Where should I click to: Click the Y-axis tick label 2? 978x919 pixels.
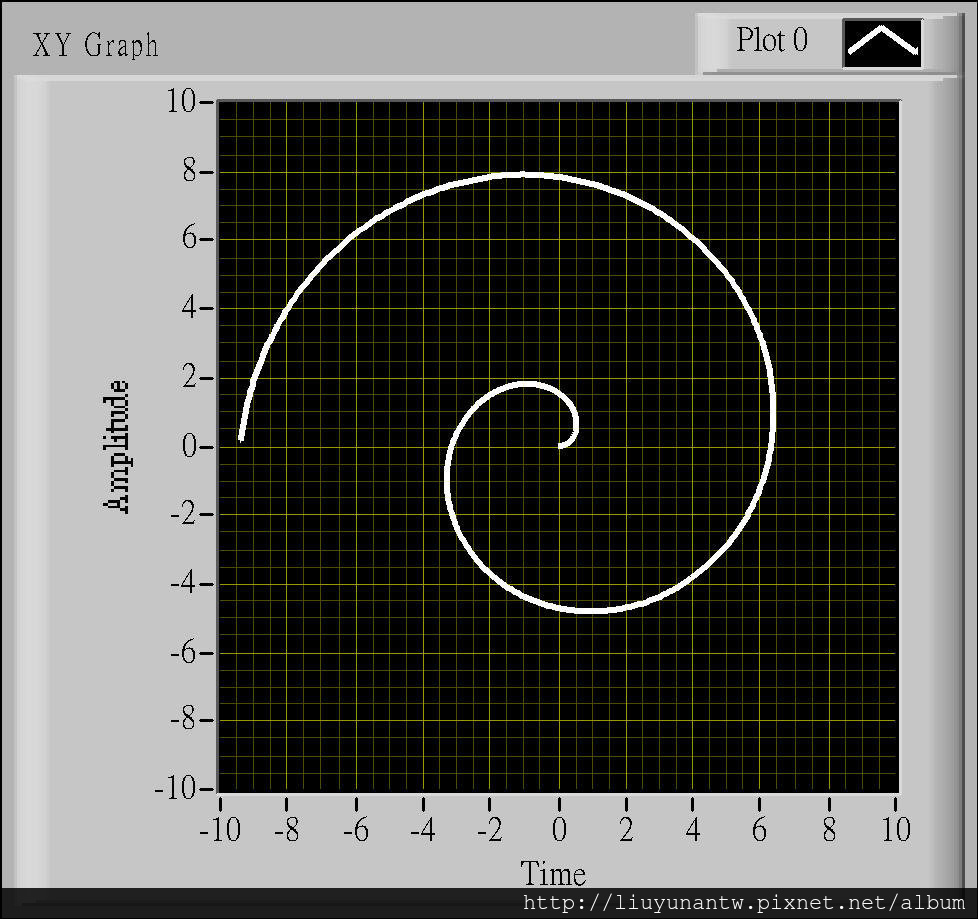(190, 377)
